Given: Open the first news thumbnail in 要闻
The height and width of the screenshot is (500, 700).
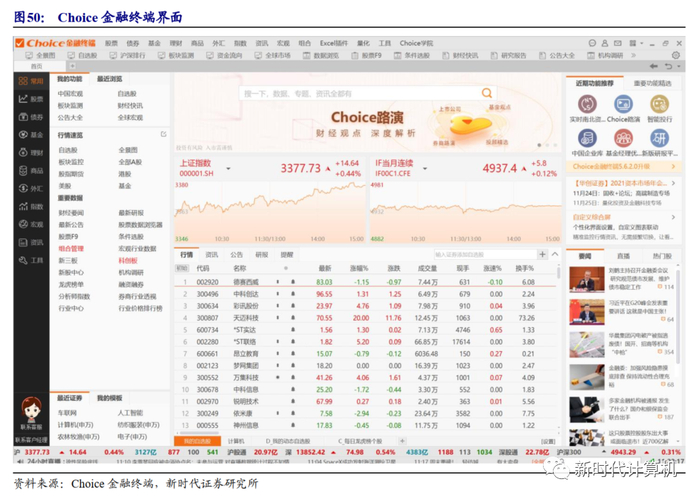Looking at the screenshot, I should point(587,279).
